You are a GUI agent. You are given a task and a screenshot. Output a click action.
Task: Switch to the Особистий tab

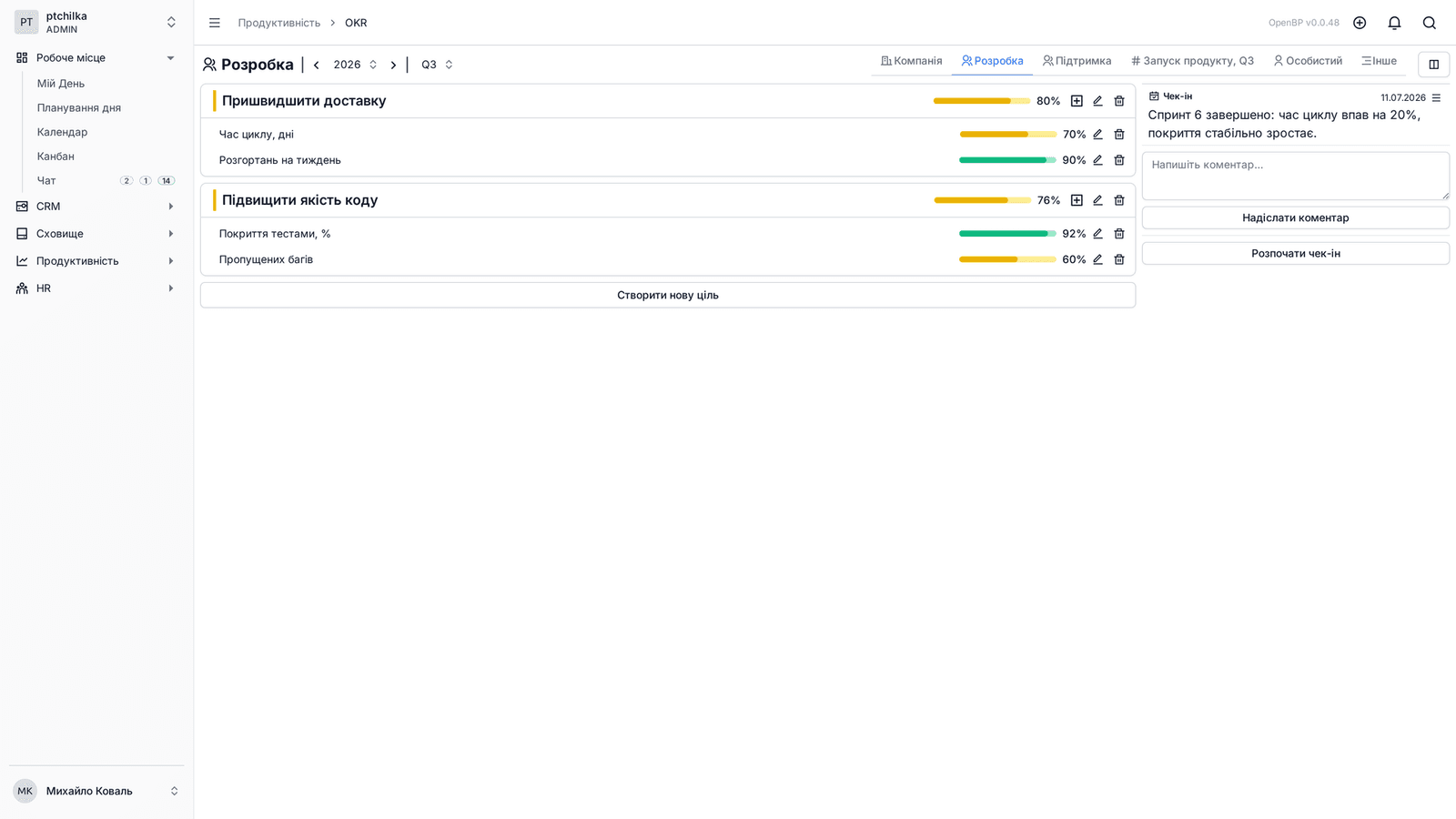1308,61
